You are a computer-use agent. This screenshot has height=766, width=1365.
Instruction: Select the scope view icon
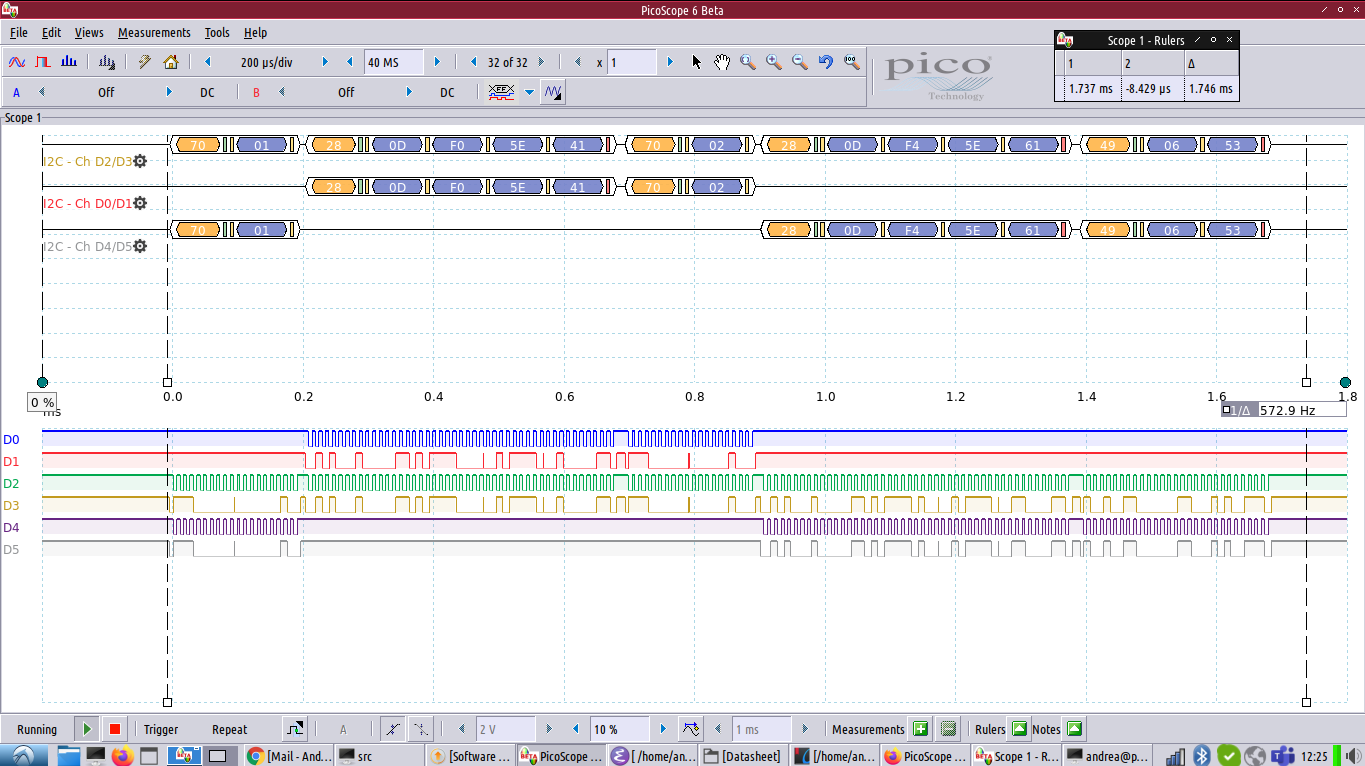pyautogui.click(x=17, y=62)
